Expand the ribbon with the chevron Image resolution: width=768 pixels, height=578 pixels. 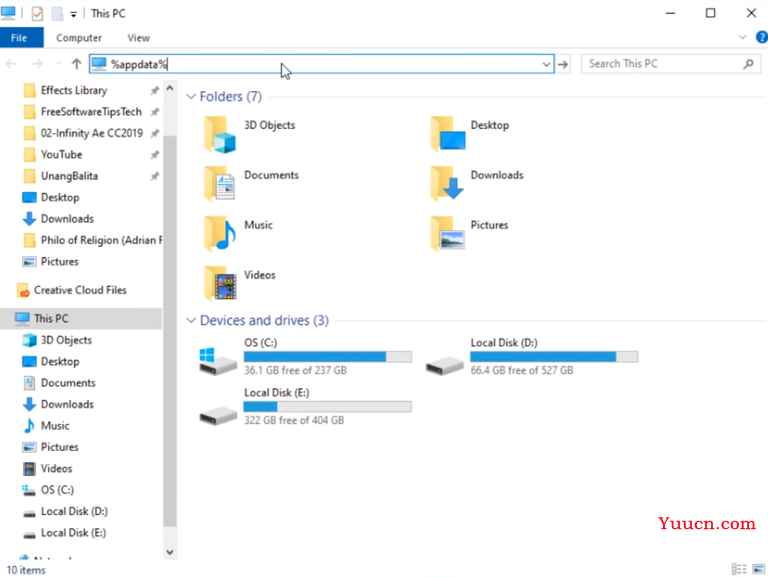click(x=741, y=38)
